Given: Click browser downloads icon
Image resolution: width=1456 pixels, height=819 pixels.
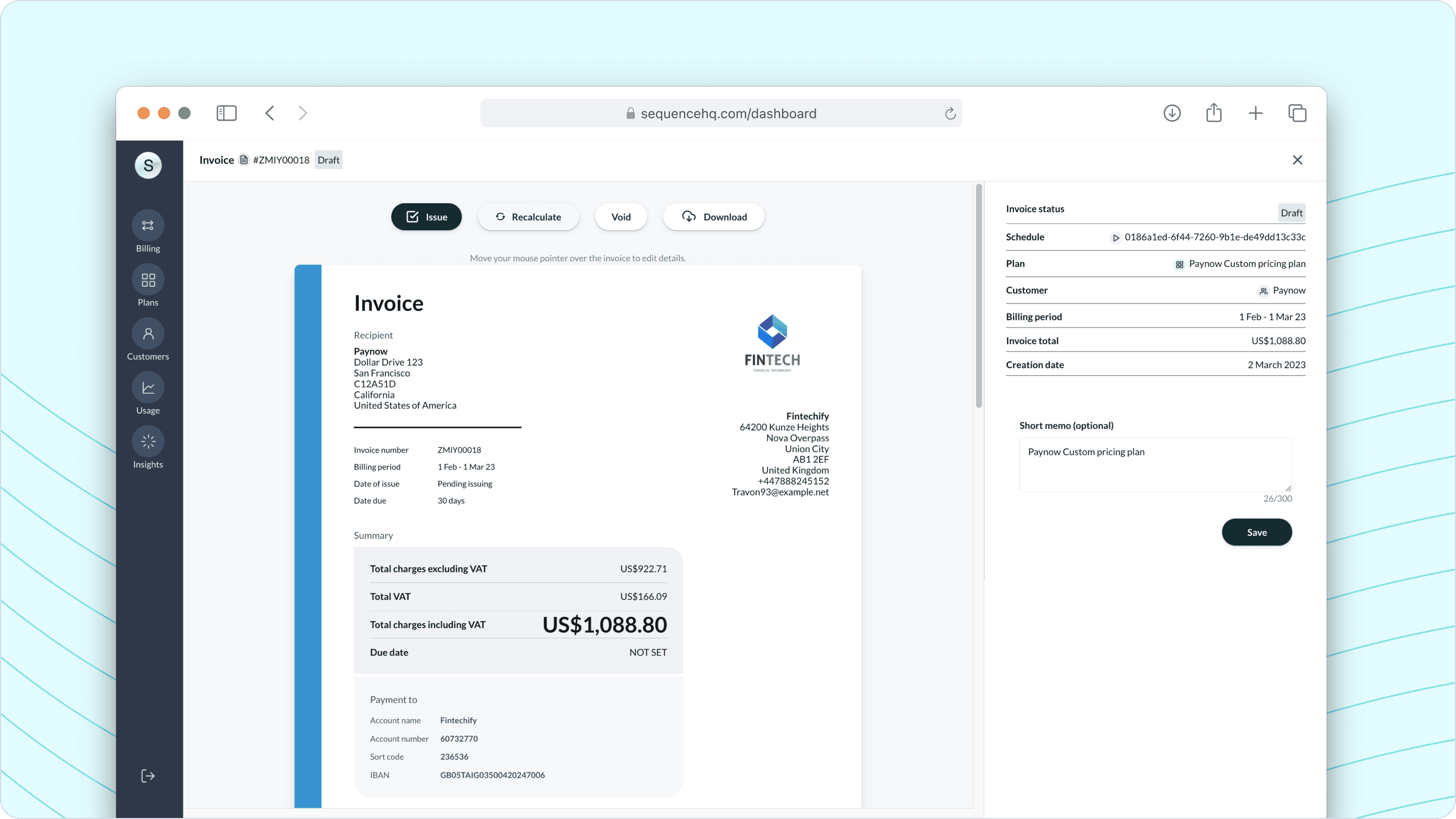Looking at the screenshot, I should [1172, 113].
